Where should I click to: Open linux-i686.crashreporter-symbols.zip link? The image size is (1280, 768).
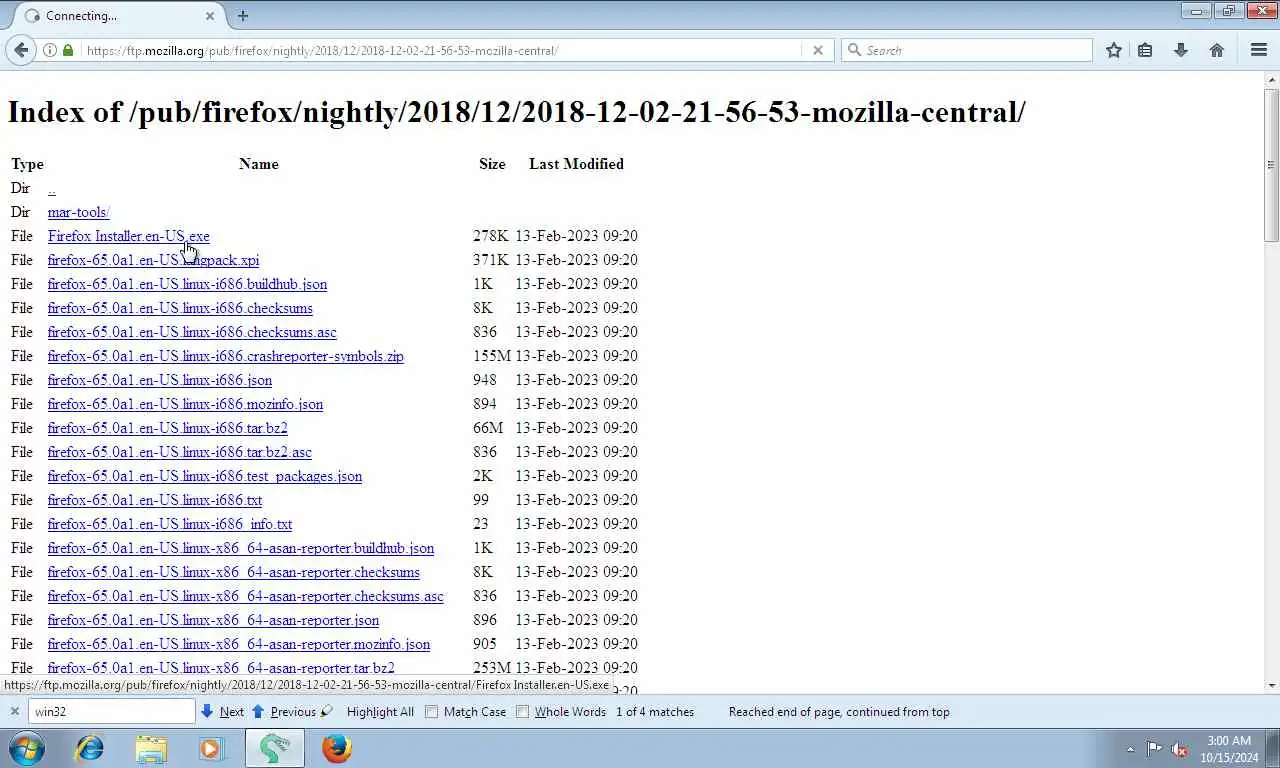(225, 356)
